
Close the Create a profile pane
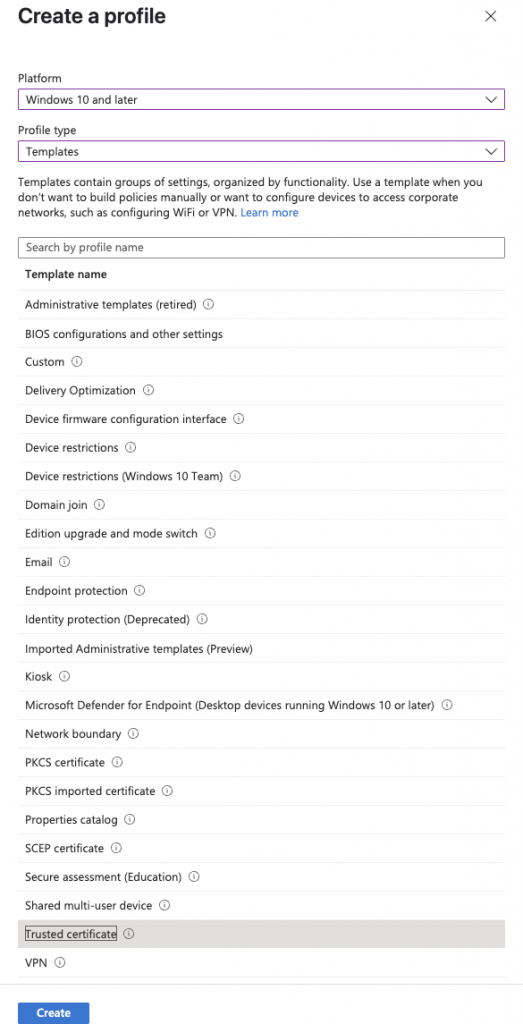[491, 17]
